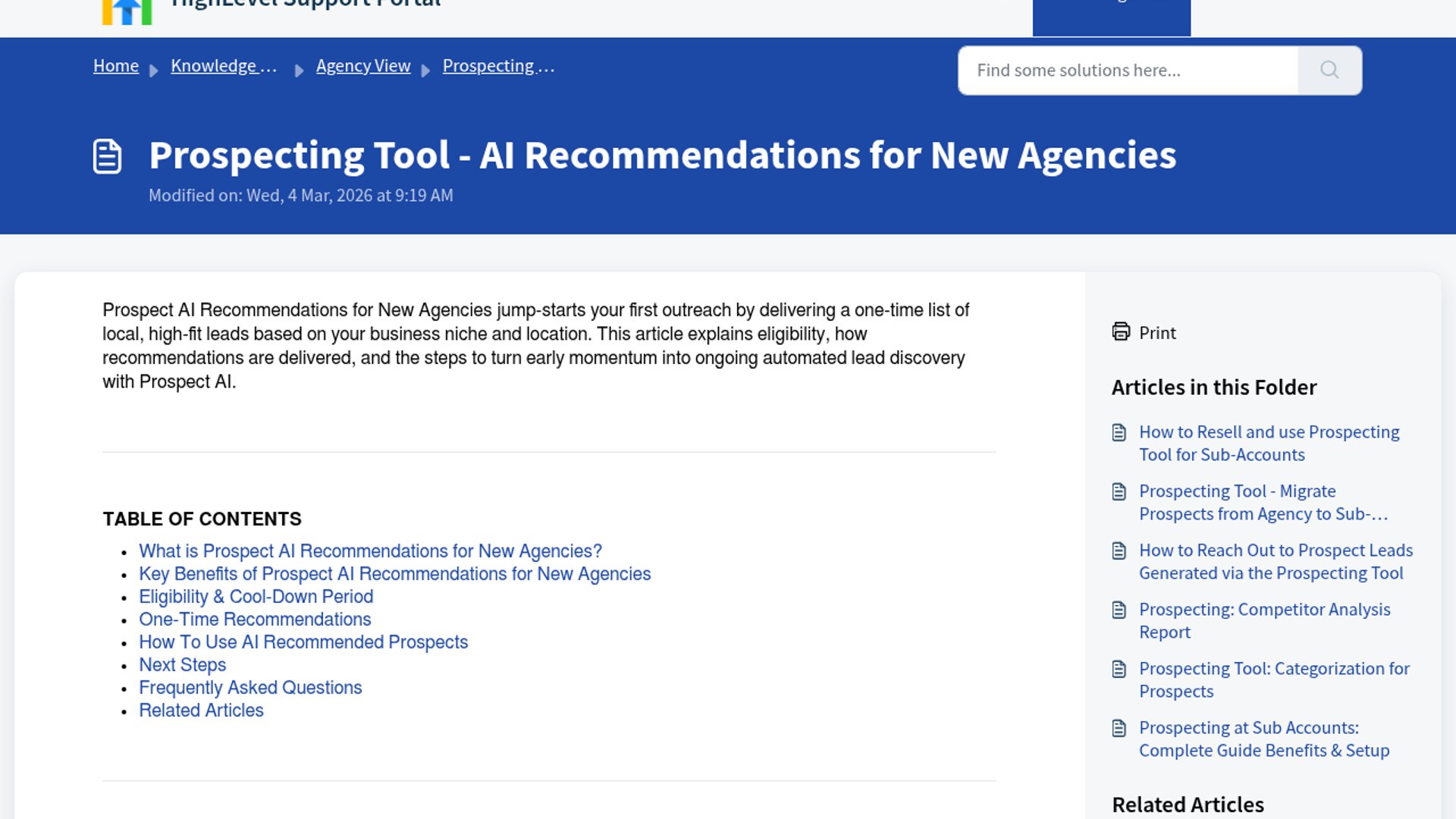This screenshot has height=819, width=1456.
Task: Open 'Eligibility & Cool-Down Period' section link
Action: coord(256,597)
